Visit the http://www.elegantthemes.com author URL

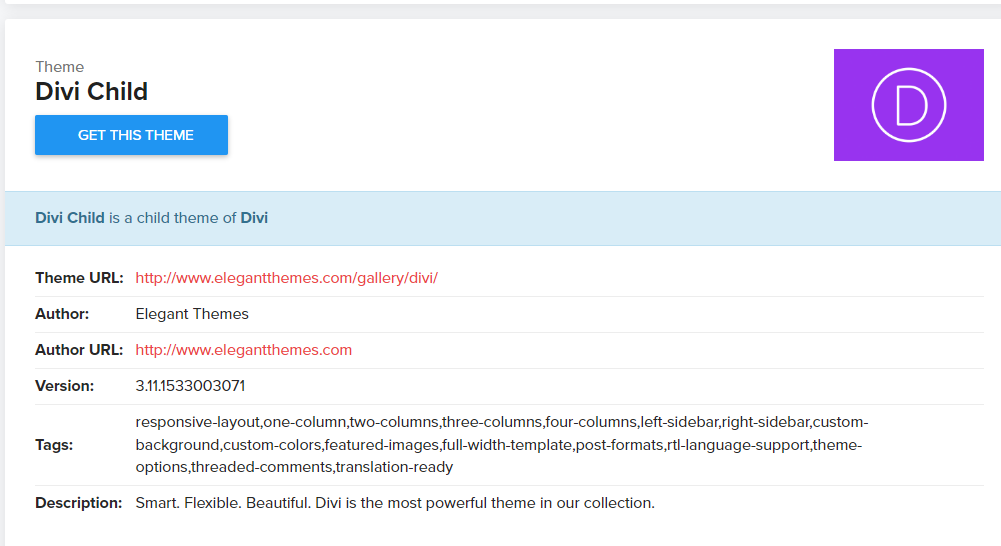click(243, 350)
